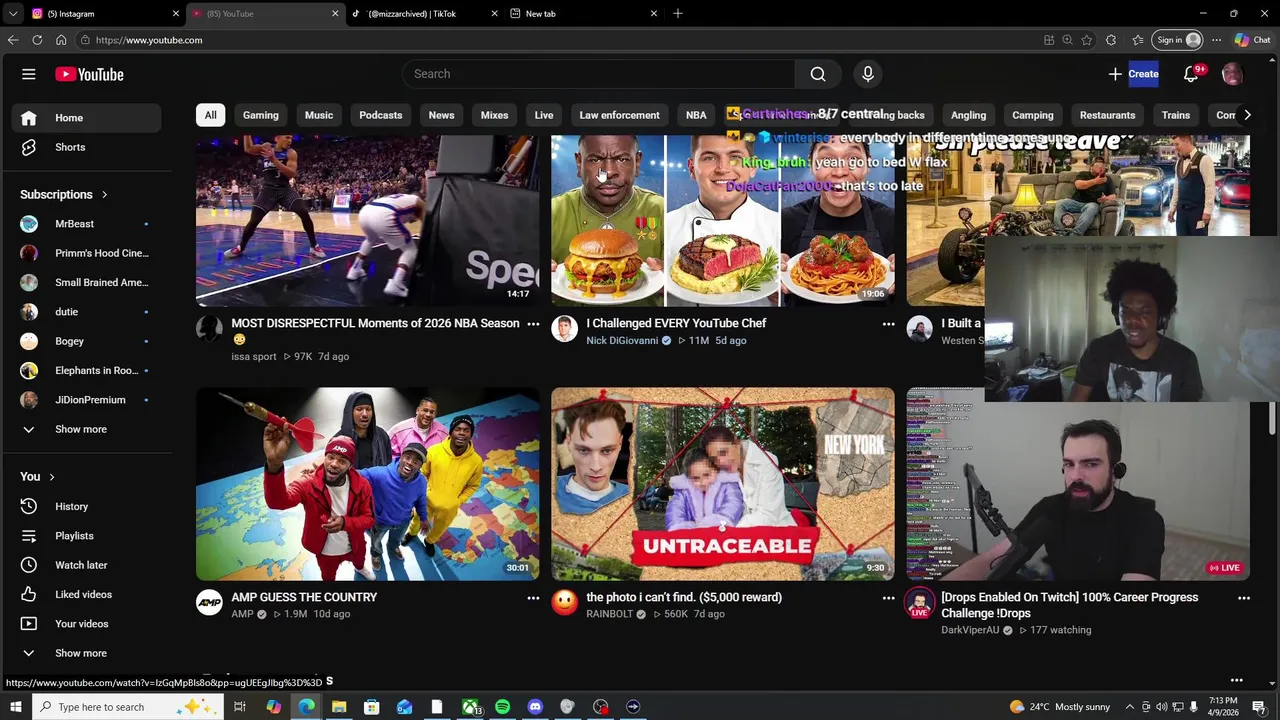The height and width of the screenshot is (720, 1280).
Task: Open MrBeast subscription channel
Action: tap(86, 224)
